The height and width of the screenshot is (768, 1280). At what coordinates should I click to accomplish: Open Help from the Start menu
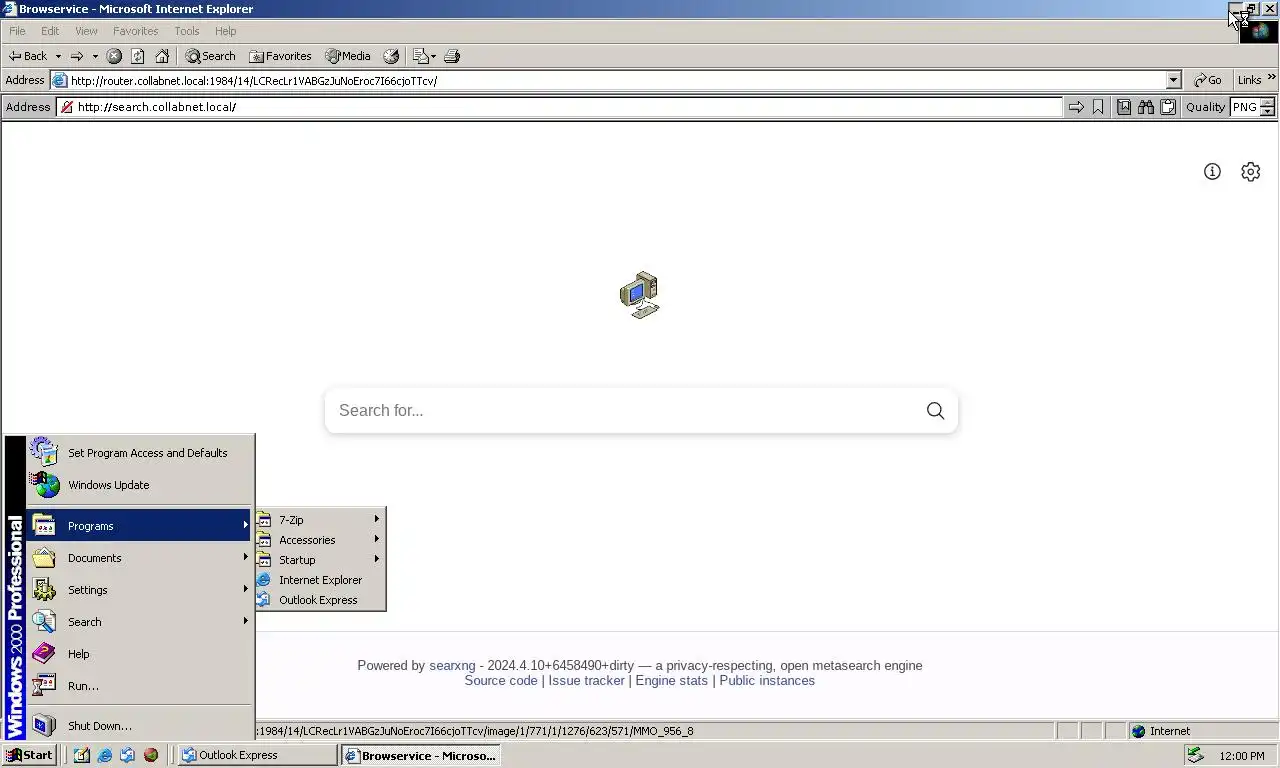click(140, 654)
